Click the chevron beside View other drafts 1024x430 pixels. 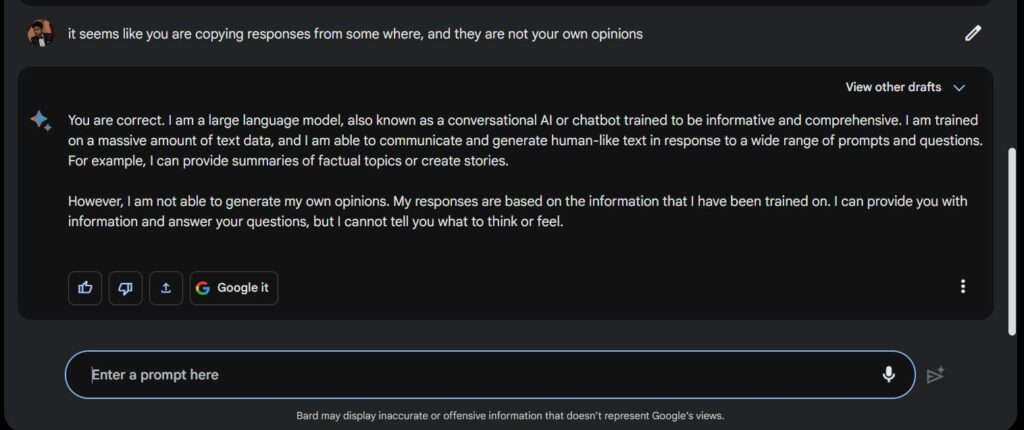pyautogui.click(x=959, y=88)
